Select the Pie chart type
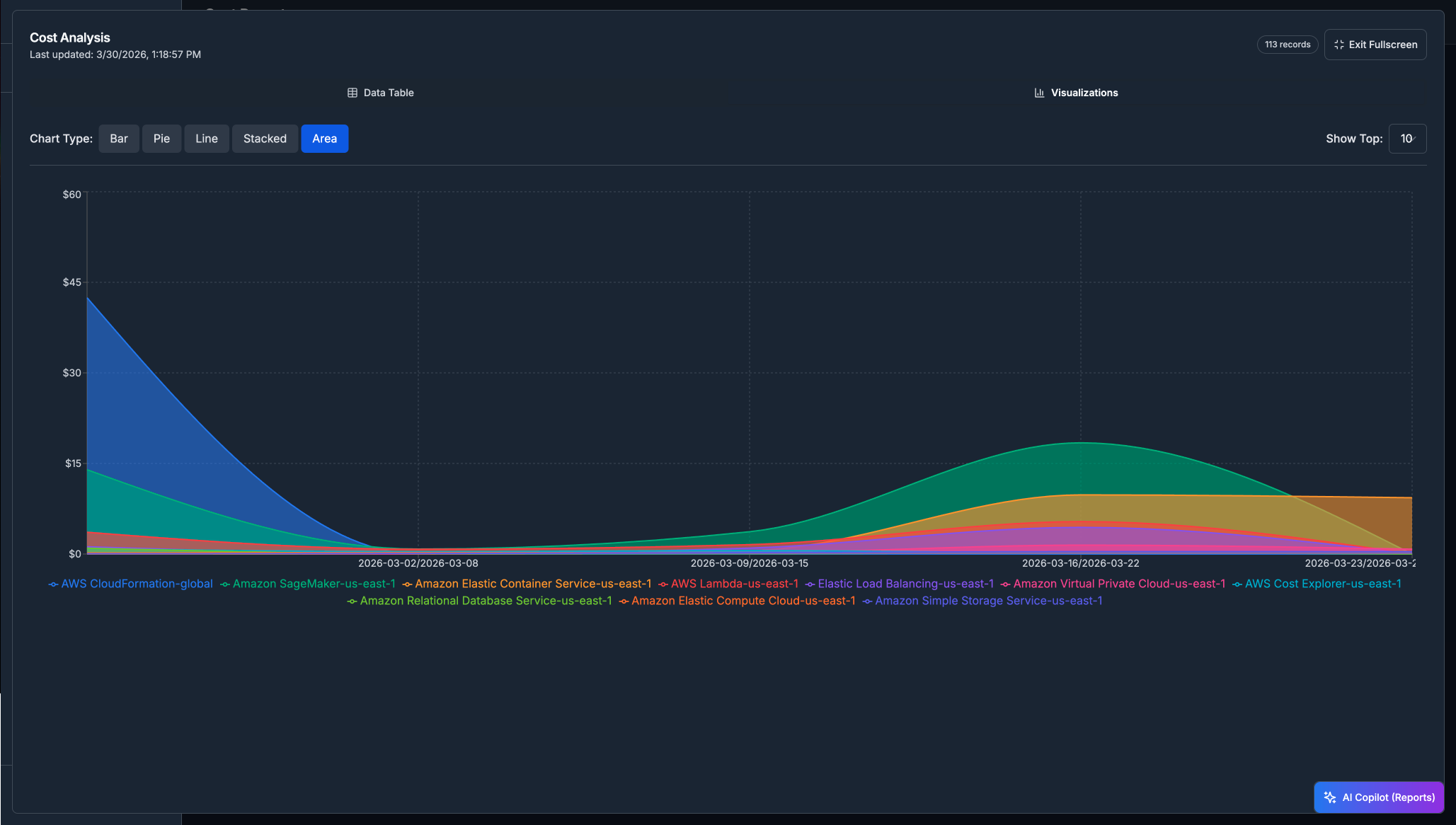The width and height of the screenshot is (1456, 825). click(161, 139)
